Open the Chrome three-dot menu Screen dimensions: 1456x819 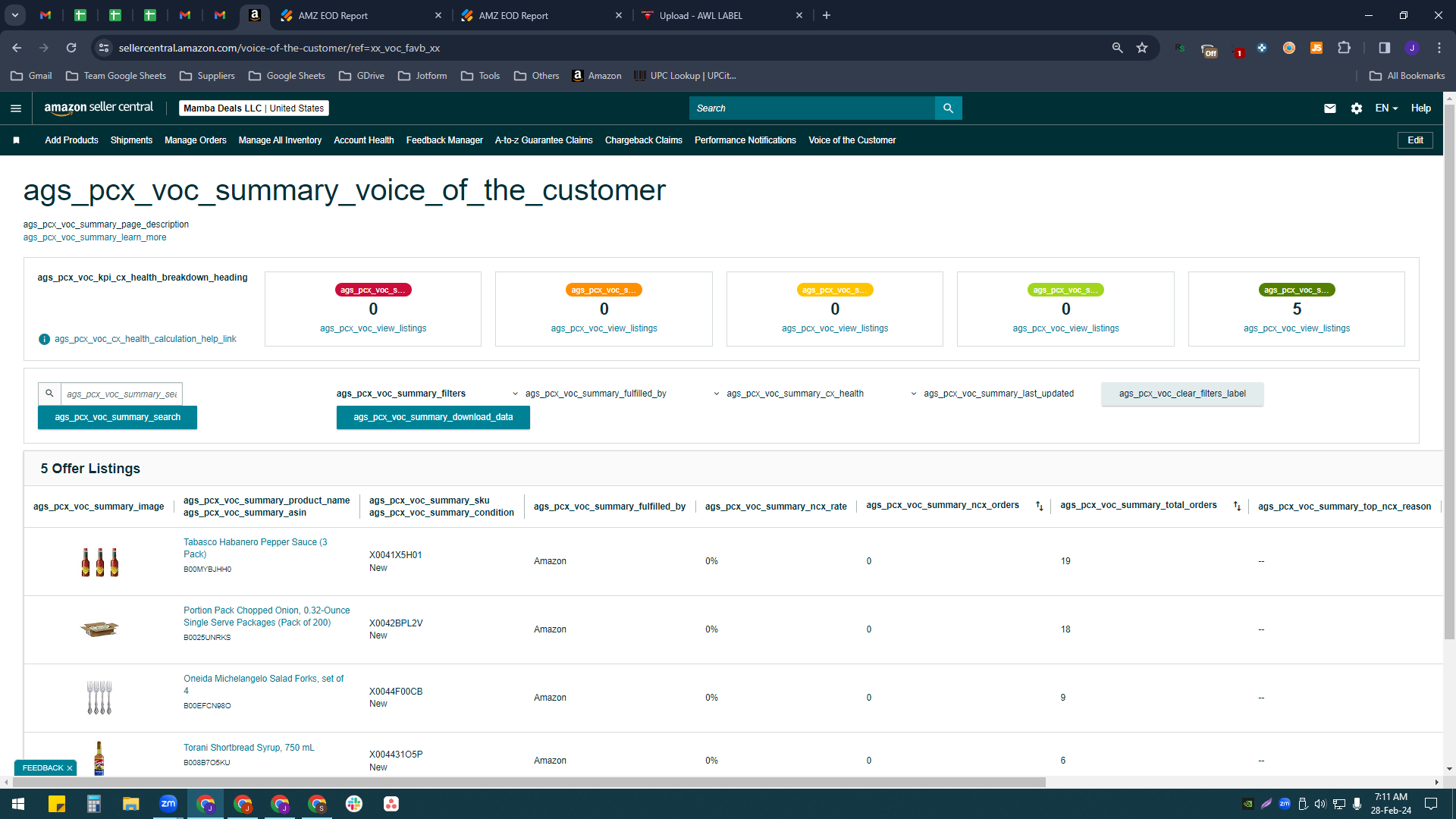click(1439, 48)
